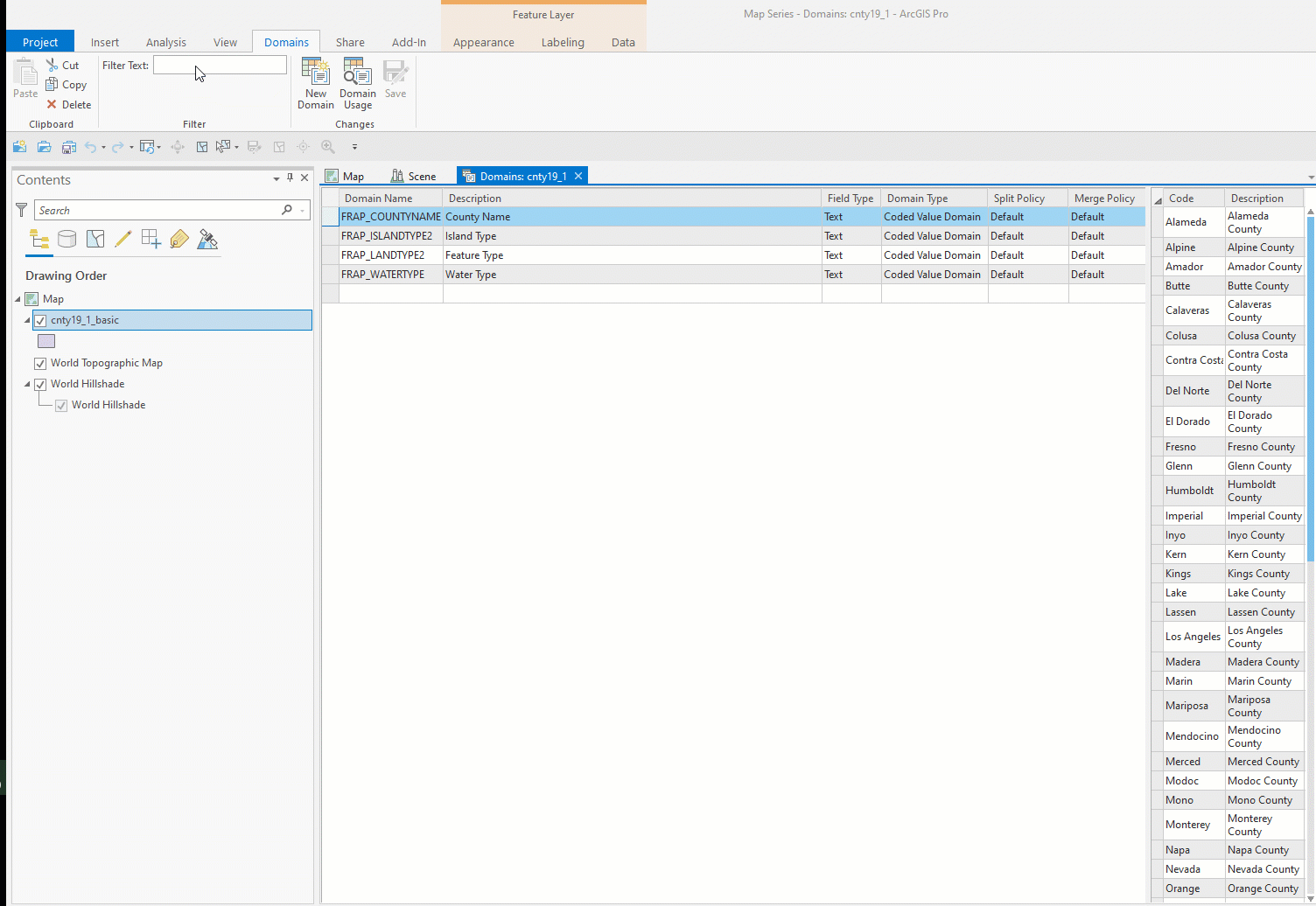
Task: Open the Project tab
Action: [40, 42]
